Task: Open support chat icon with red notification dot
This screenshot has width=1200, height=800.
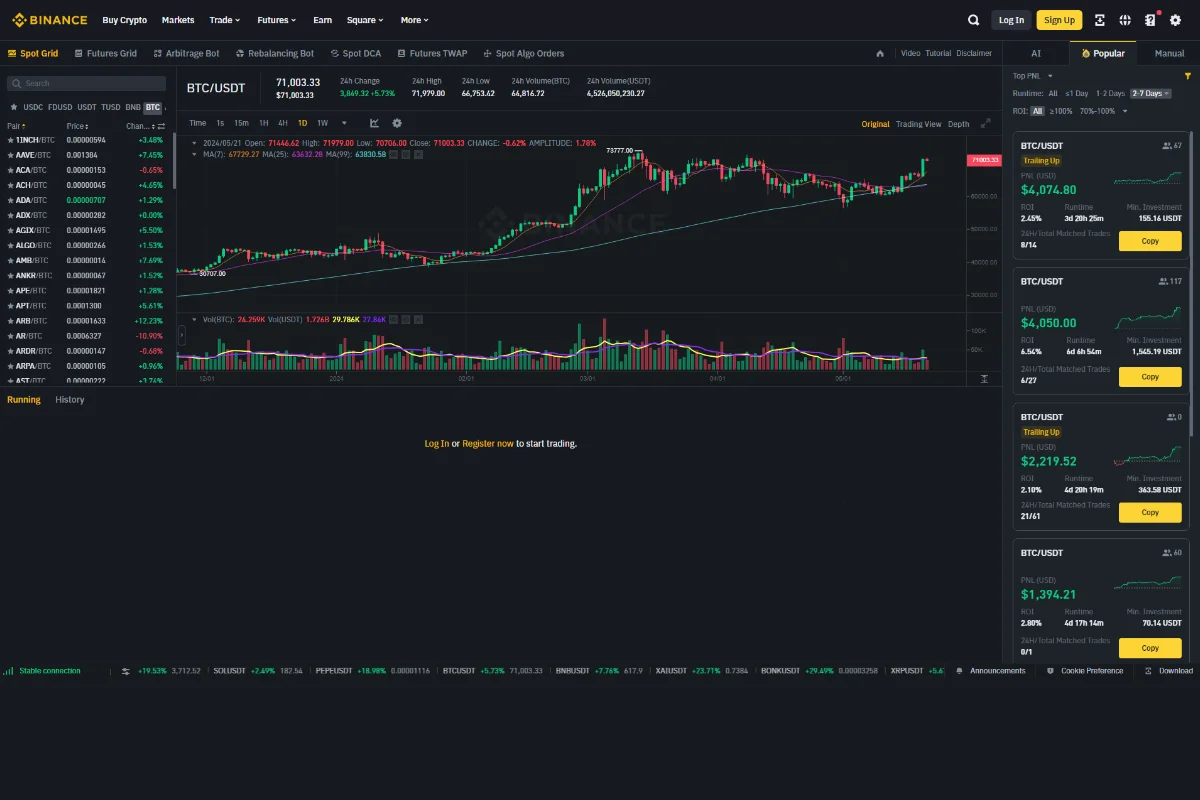Action: (1148, 20)
